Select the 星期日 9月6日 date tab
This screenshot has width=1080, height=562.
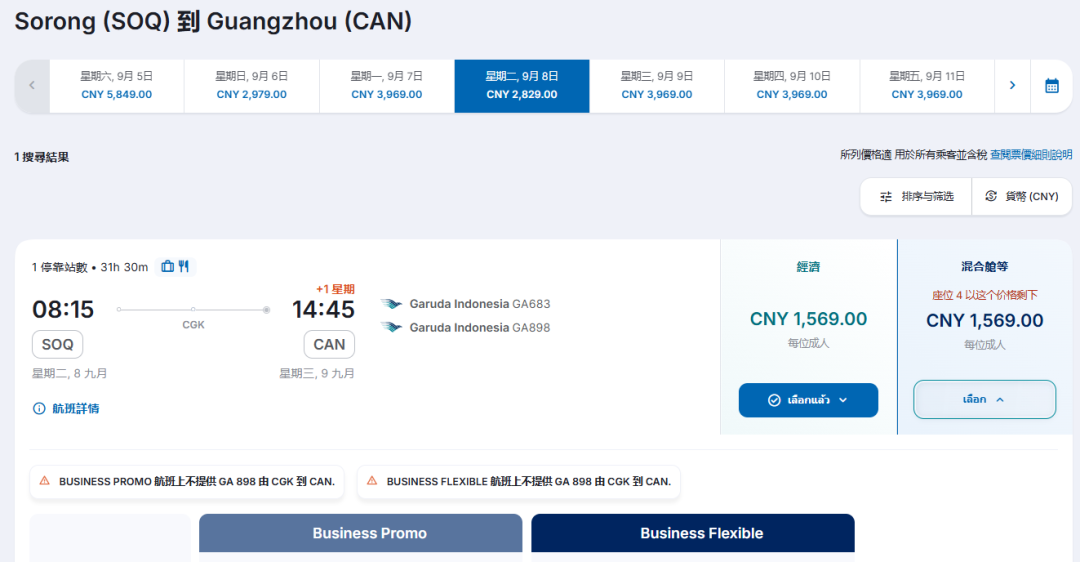pos(251,86)
